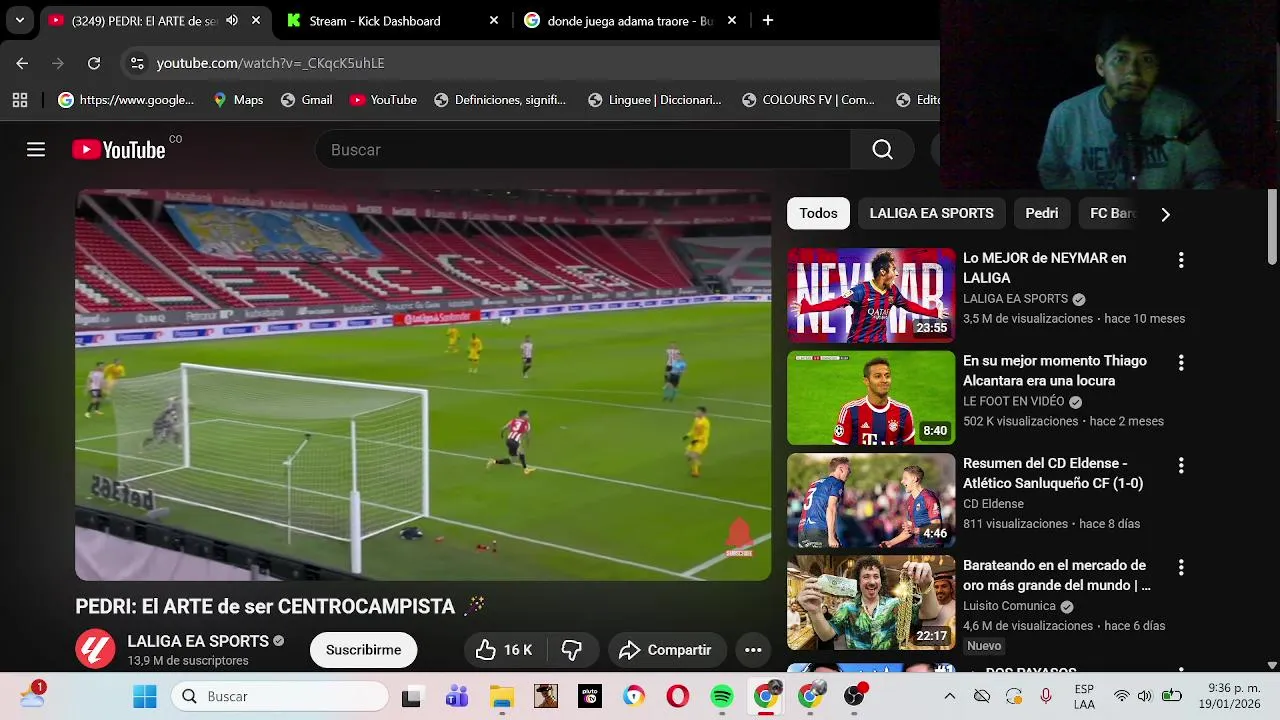Open Spotify from the taskbar
This screenshot has height=720, width=1280.
click(x=722, y=697)
